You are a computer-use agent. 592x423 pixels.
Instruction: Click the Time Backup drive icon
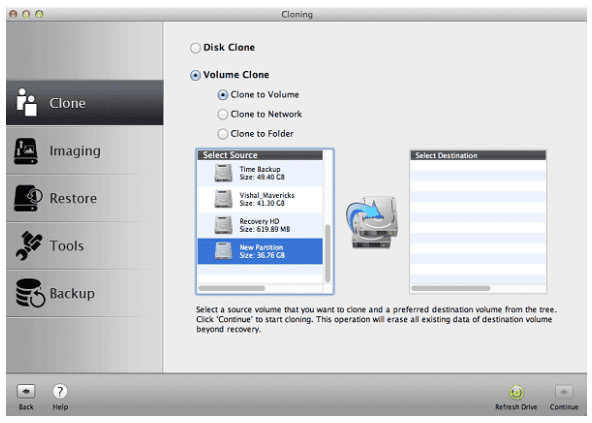pyautogui.click(x=223, y=173)
